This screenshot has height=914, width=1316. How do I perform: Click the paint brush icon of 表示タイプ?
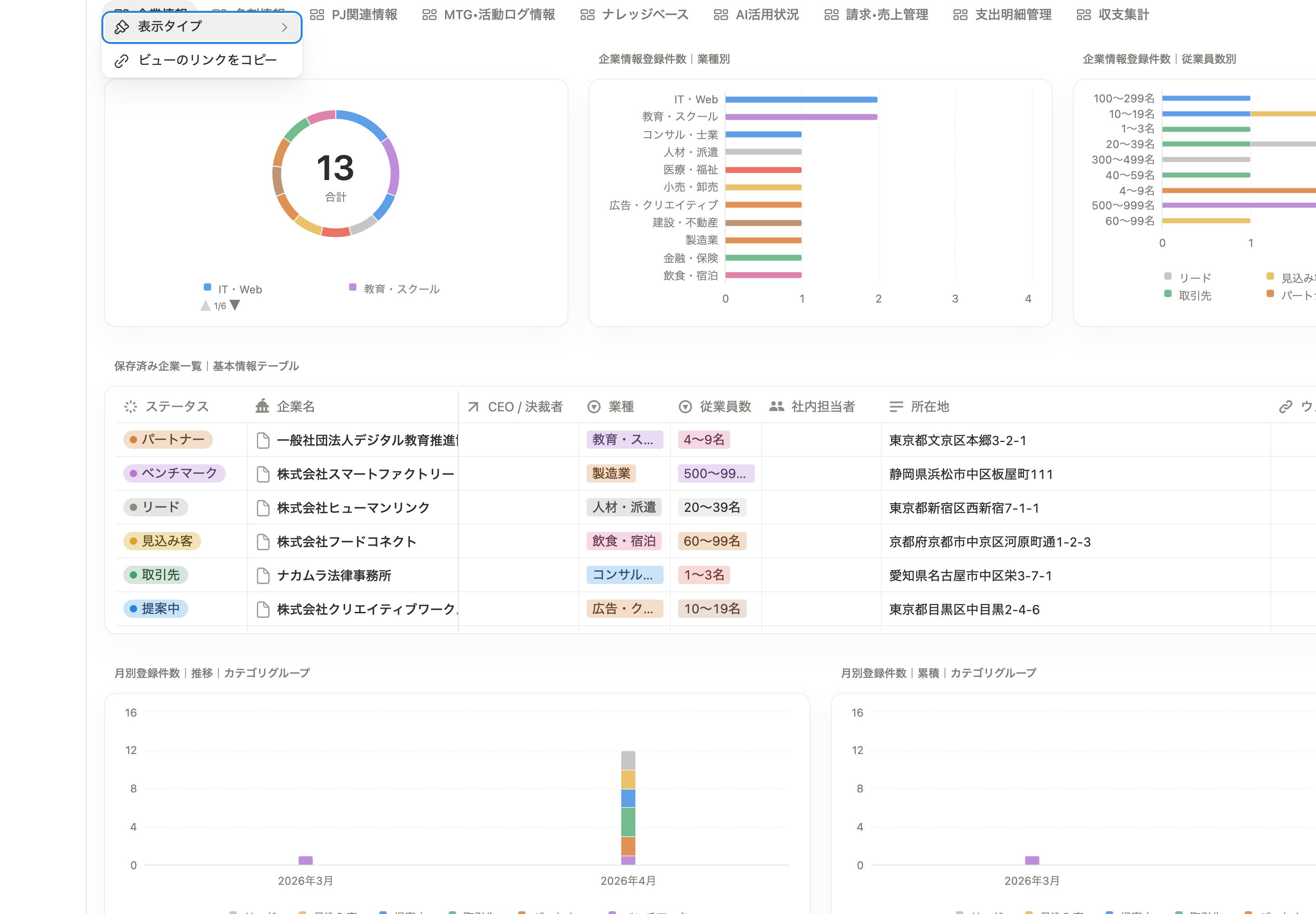tap(122, 27)
